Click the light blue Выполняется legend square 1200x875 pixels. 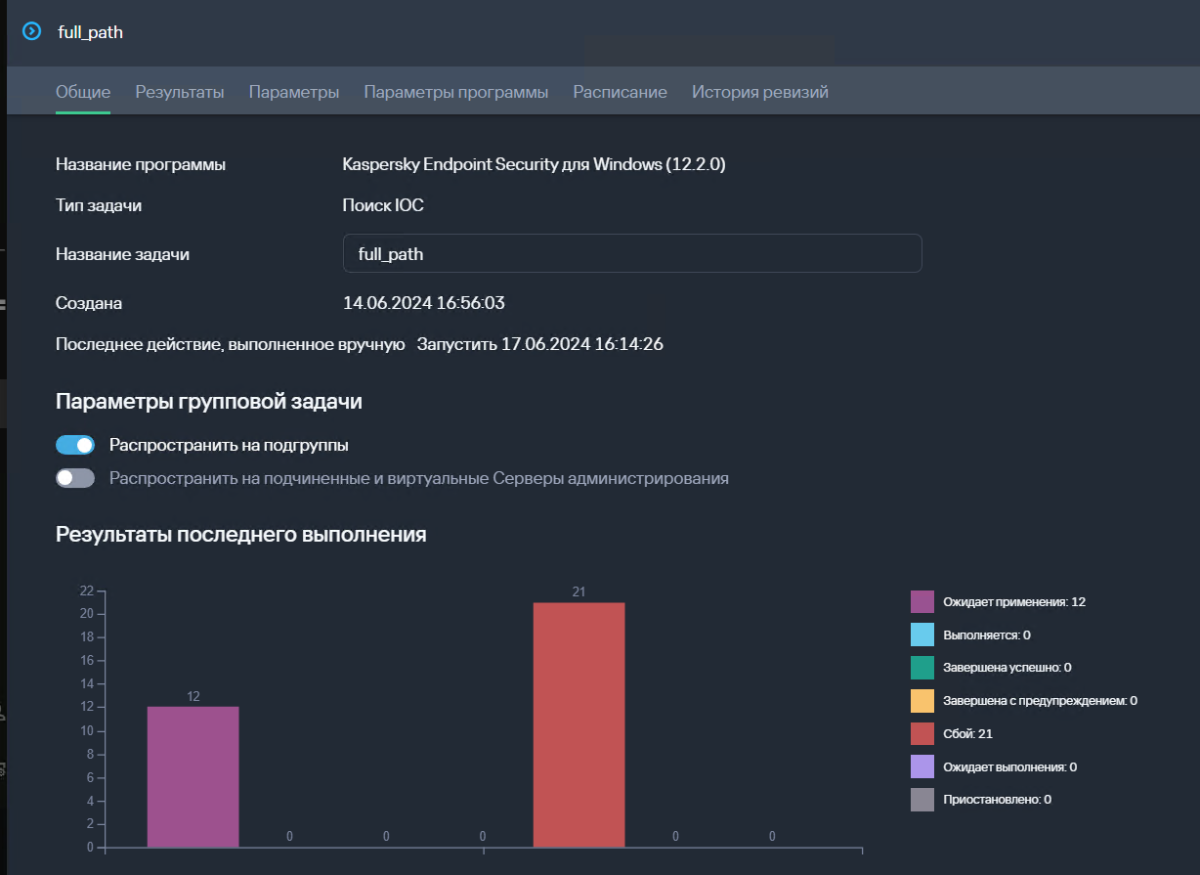click(x=922, y=635)
